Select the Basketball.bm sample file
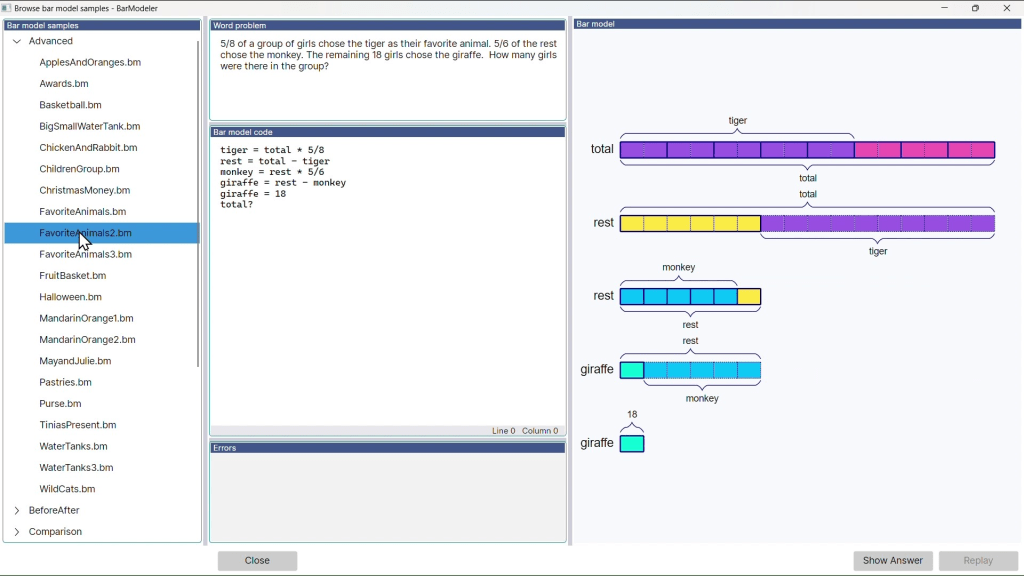The width and height of the screenshot is (1024, 576). [x=70, y=105]
